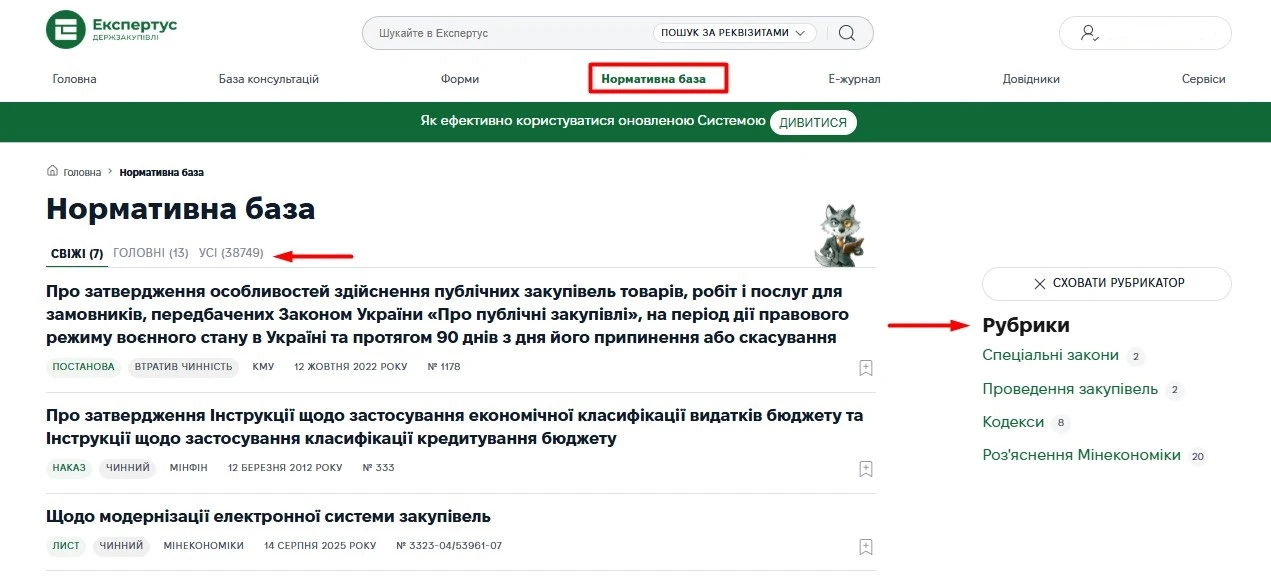Hide the rubricator panel

pyautogui.click(x=1106, y=283)
